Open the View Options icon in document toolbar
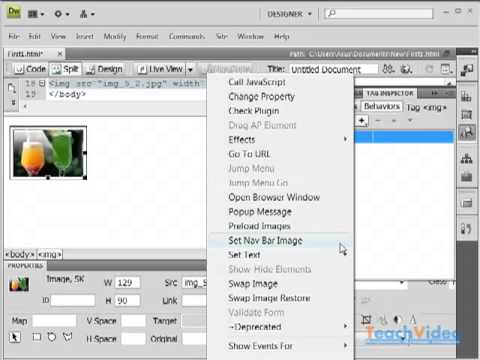This screenshot has width=480, height=360. (x=446, y=69)
